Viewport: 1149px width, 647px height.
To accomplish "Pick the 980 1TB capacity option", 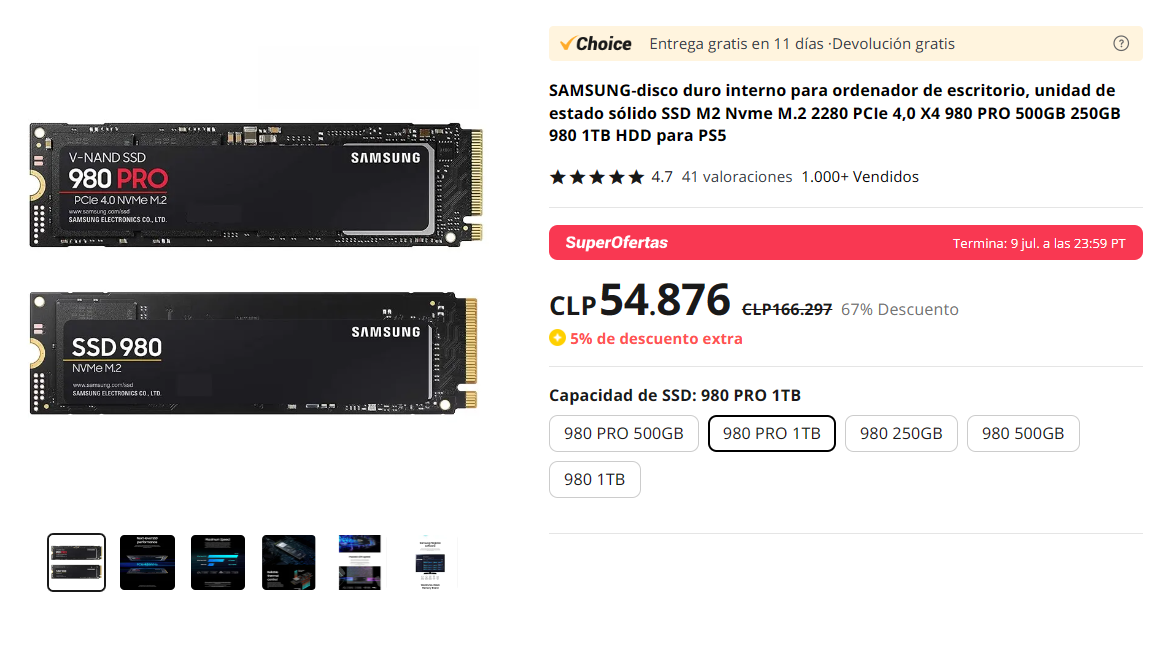I will coord(594,480).
